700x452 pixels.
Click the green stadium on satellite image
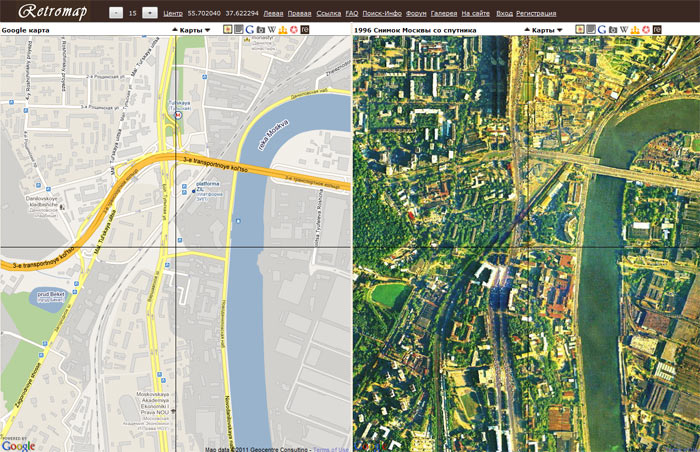click(390, 295)
